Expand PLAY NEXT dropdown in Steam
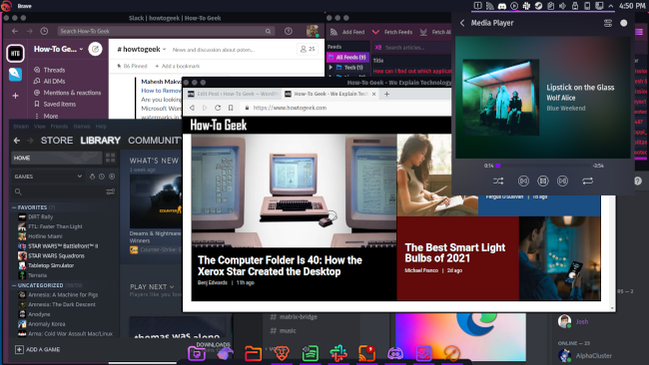Image resolution: width=649 pixels, height=365 pixels. [152, 287]
